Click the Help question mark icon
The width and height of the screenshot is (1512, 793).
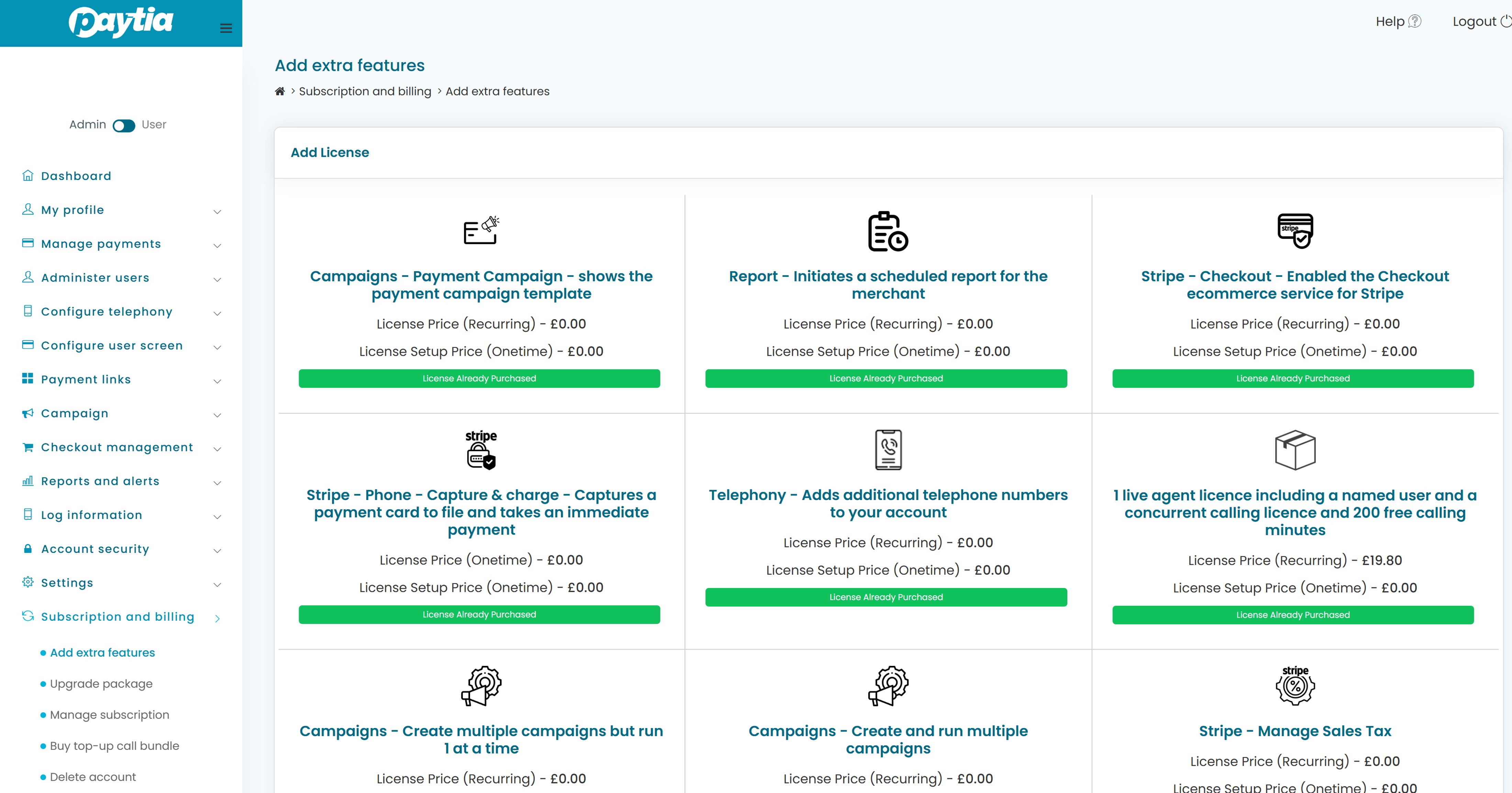1415,22
